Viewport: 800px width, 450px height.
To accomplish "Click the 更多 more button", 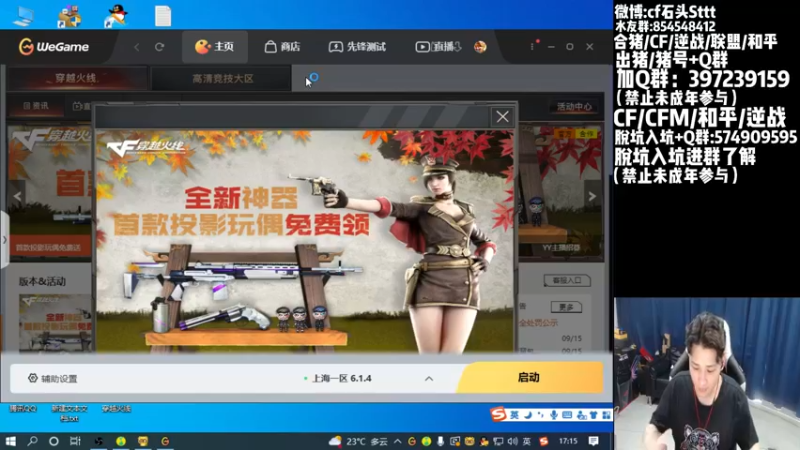I will click(x=566, y=307).
